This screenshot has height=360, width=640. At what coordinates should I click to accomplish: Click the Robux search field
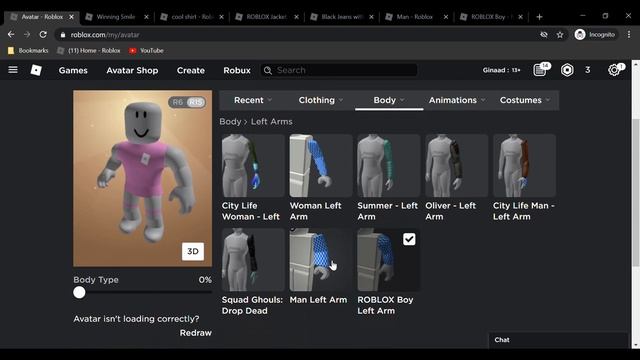(x=339, y=70)
